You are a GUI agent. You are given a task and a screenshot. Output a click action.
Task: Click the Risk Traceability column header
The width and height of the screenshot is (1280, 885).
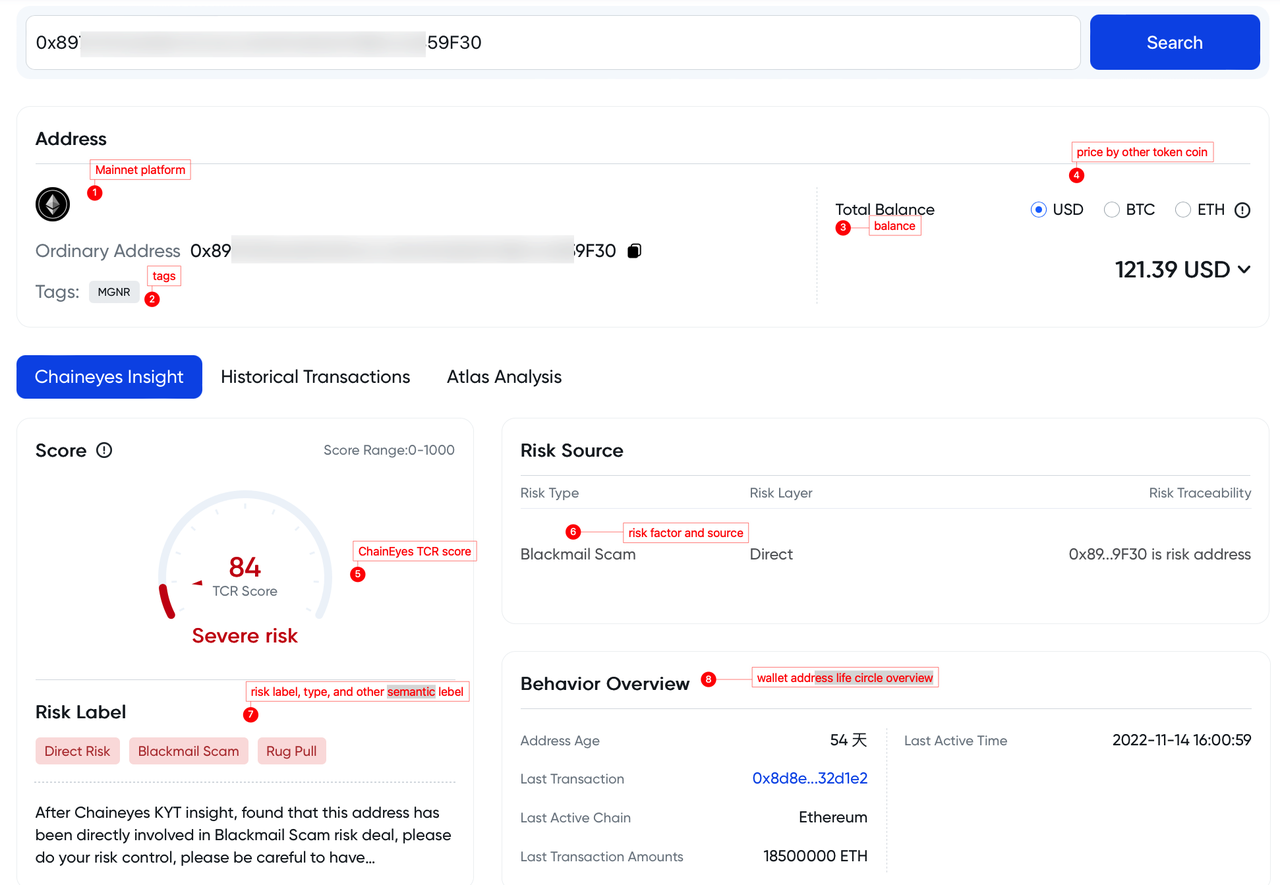click(x=1200, y=493)
